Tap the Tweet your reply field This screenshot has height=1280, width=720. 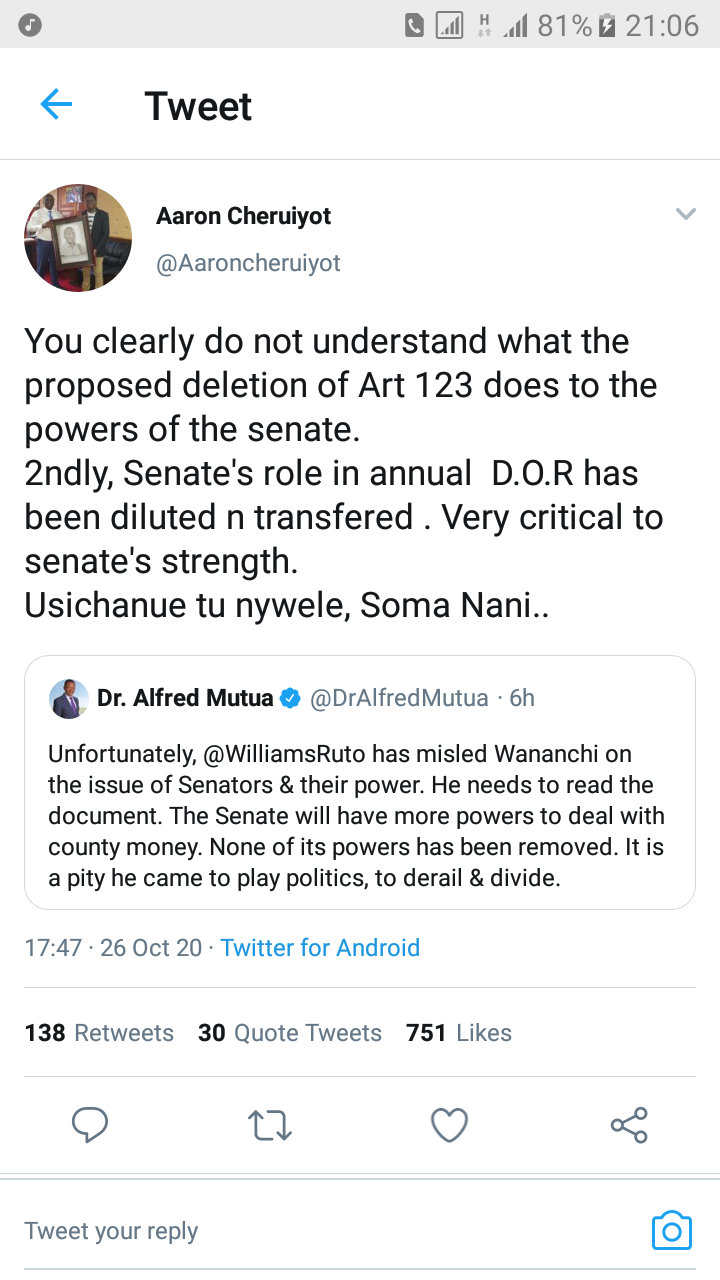(300, 1231)
